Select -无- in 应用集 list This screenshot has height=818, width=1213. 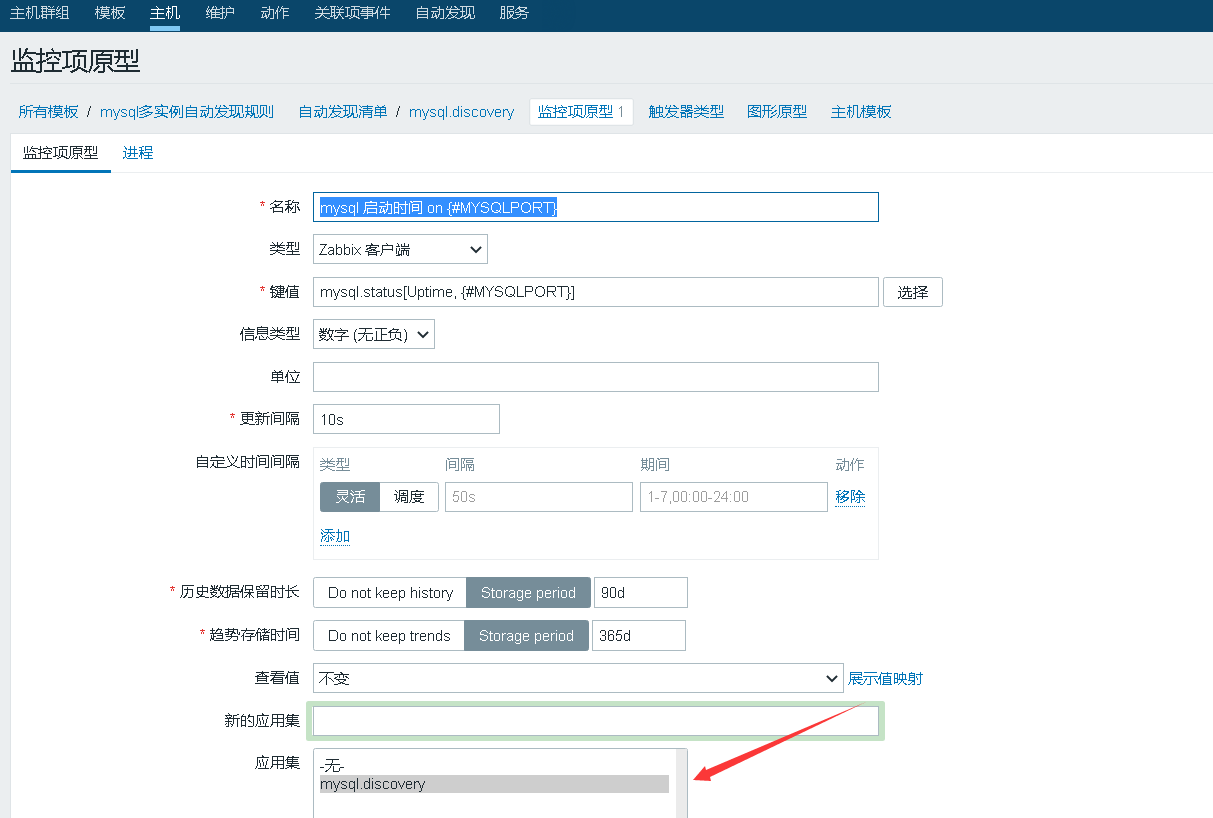tap(494, 766)
